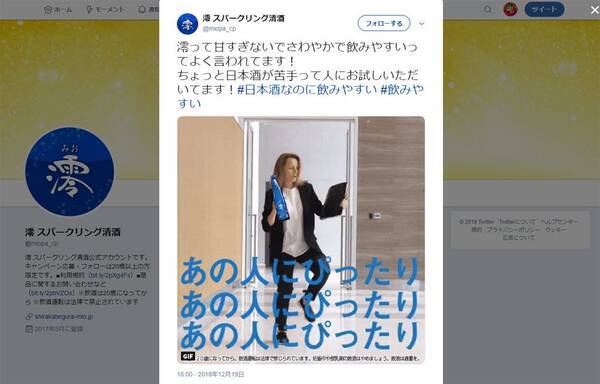This screenshot has width=600, height=384.
Task: Open hashtag #日本酒なのに飲みやすい
Action: tap(307, 89)
